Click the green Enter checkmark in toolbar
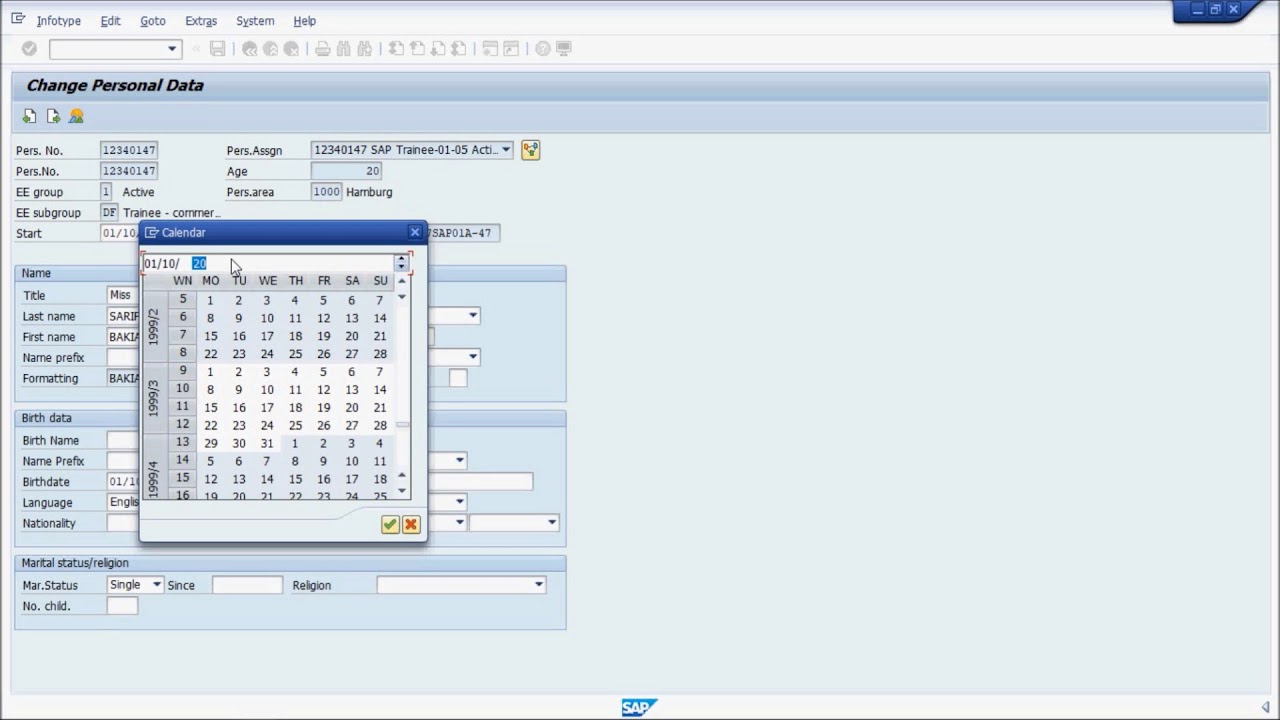This screenshot has width=1280, height=720. pos(29,48)
